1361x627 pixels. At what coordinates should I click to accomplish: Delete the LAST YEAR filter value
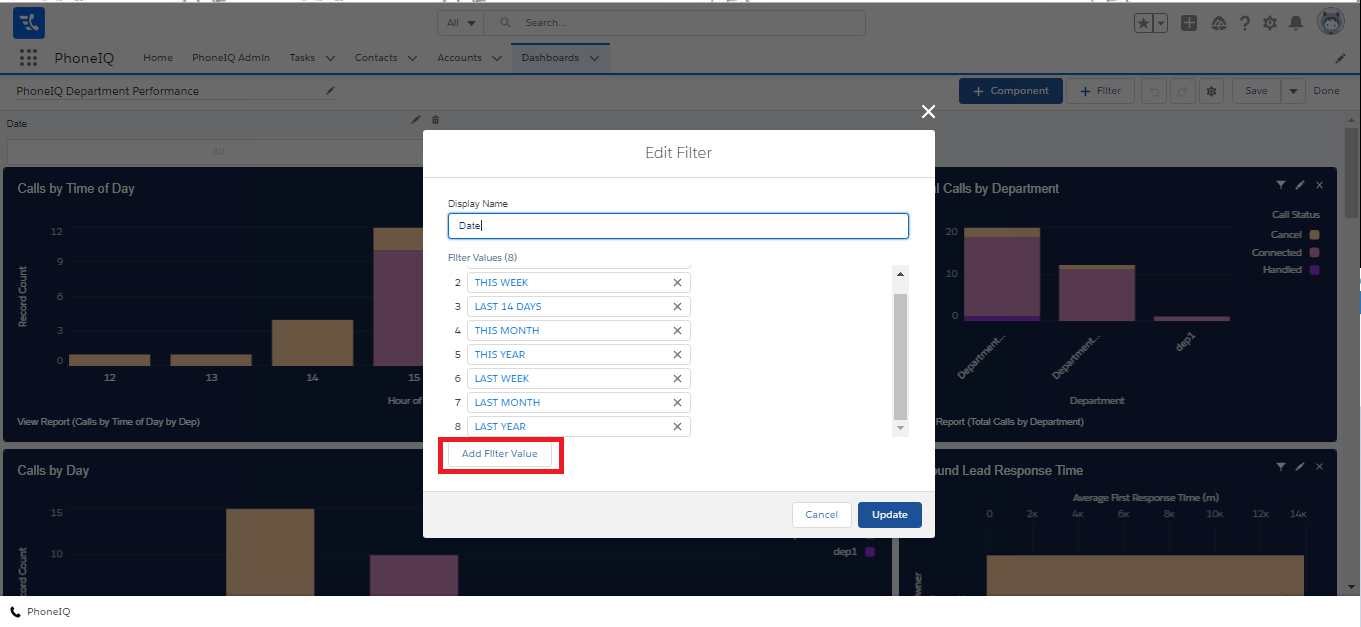pos(677,427)
